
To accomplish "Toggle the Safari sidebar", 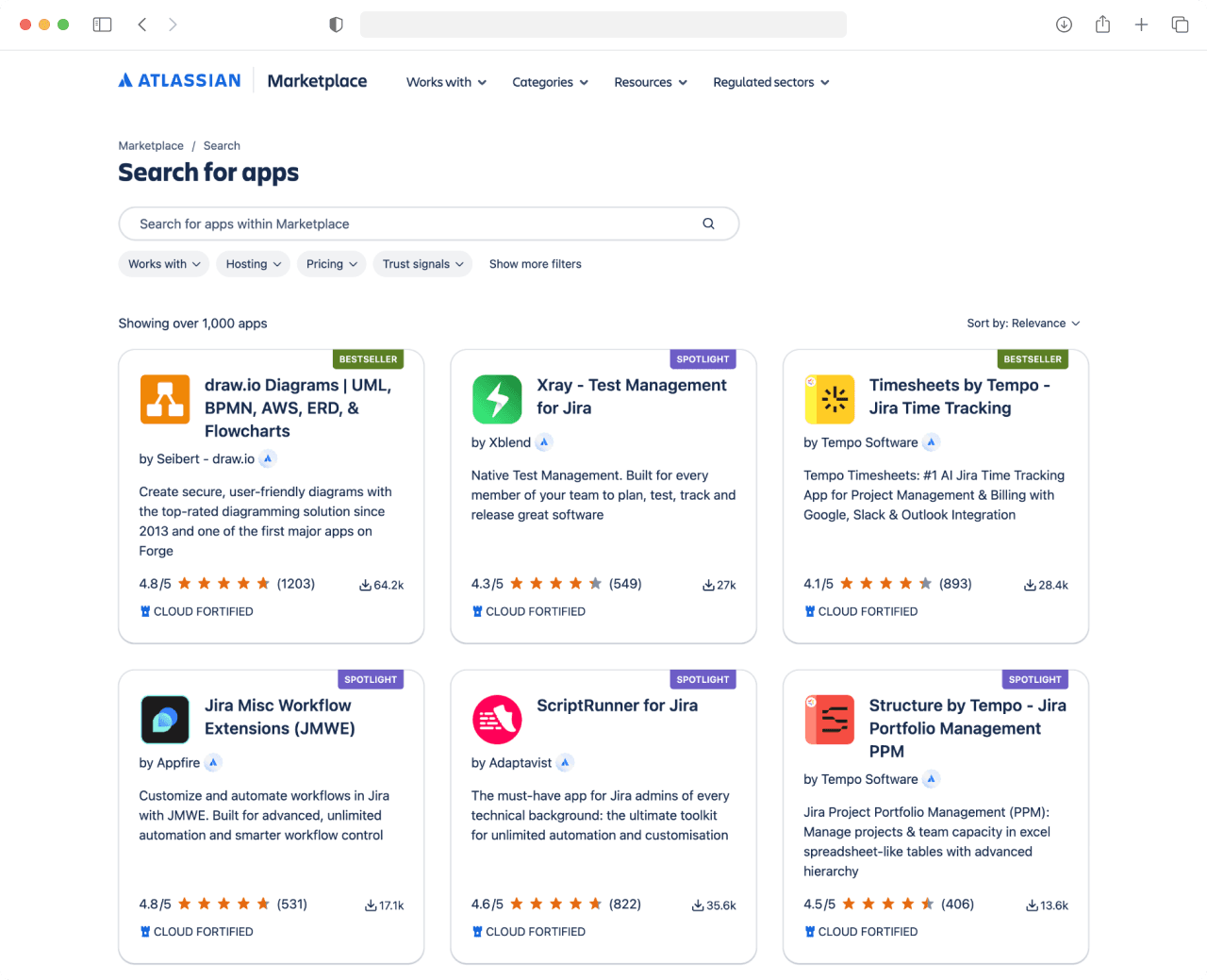I will pyautogui.click(x=102, y=25).
